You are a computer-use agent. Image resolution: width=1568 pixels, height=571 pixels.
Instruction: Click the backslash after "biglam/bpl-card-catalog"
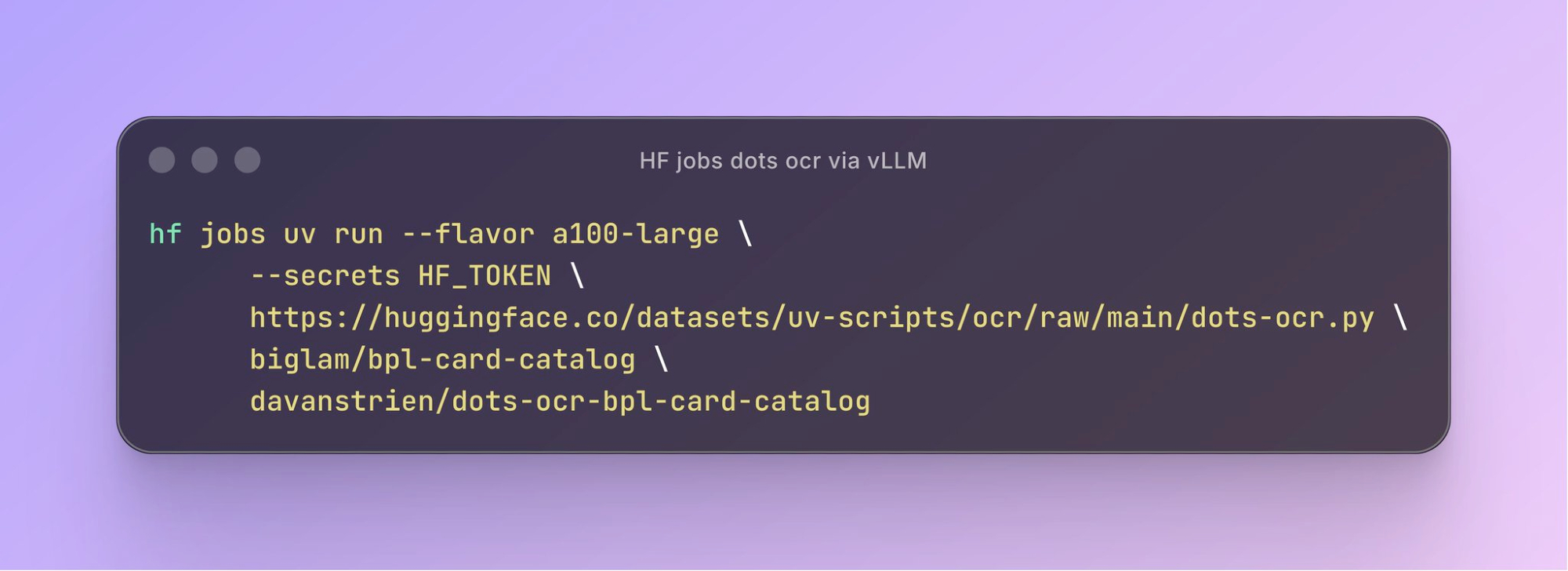(661, 360)
